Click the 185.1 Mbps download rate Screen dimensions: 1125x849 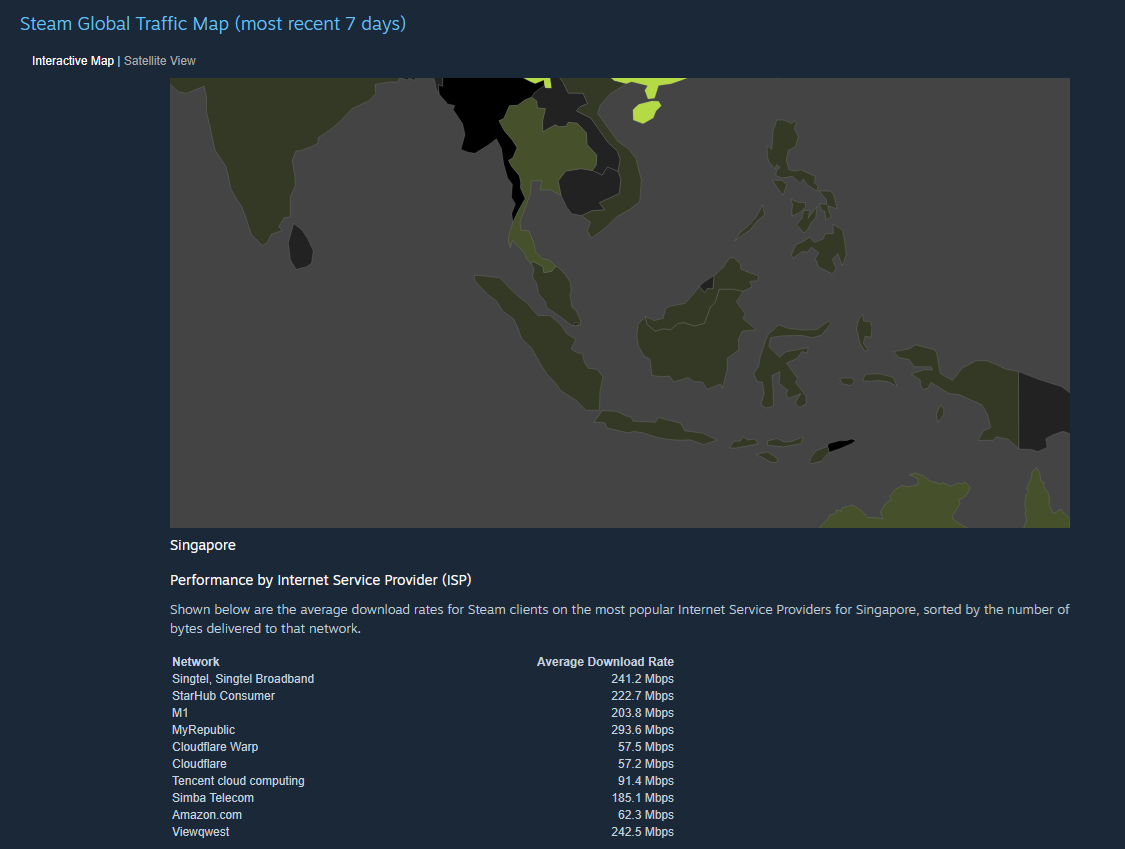[643, 798]
